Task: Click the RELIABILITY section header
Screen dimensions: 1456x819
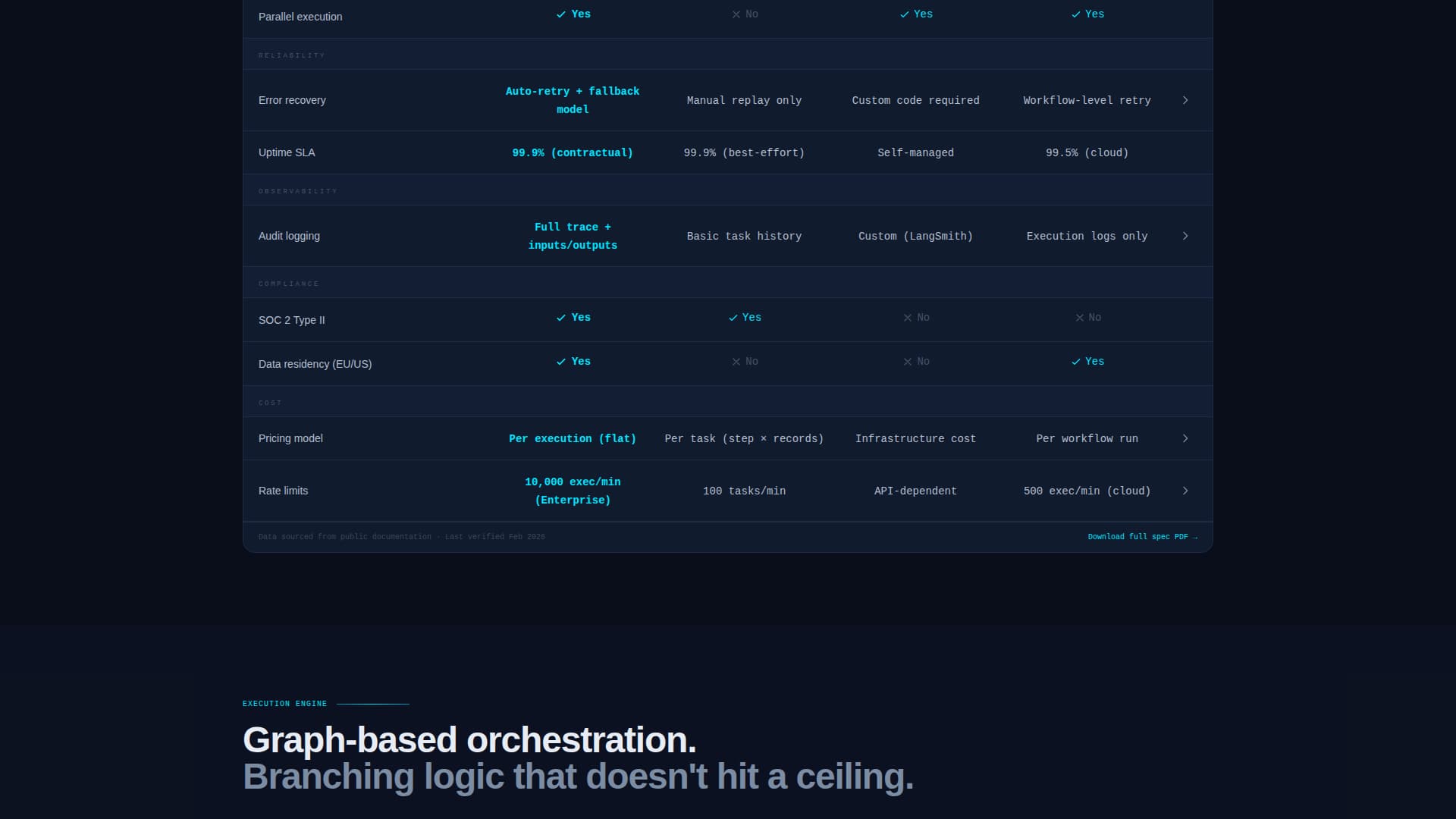Action: click(x=291, y=55)
